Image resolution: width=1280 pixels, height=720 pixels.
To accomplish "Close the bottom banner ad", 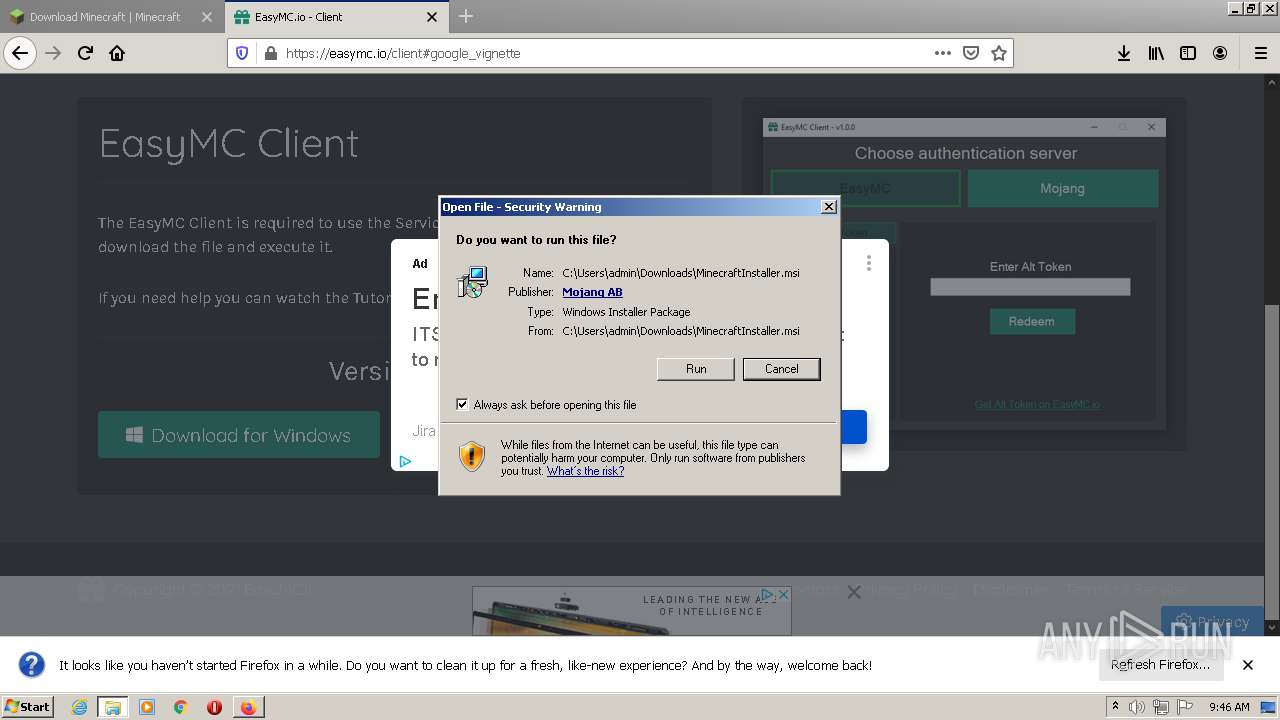I will 784,594.
